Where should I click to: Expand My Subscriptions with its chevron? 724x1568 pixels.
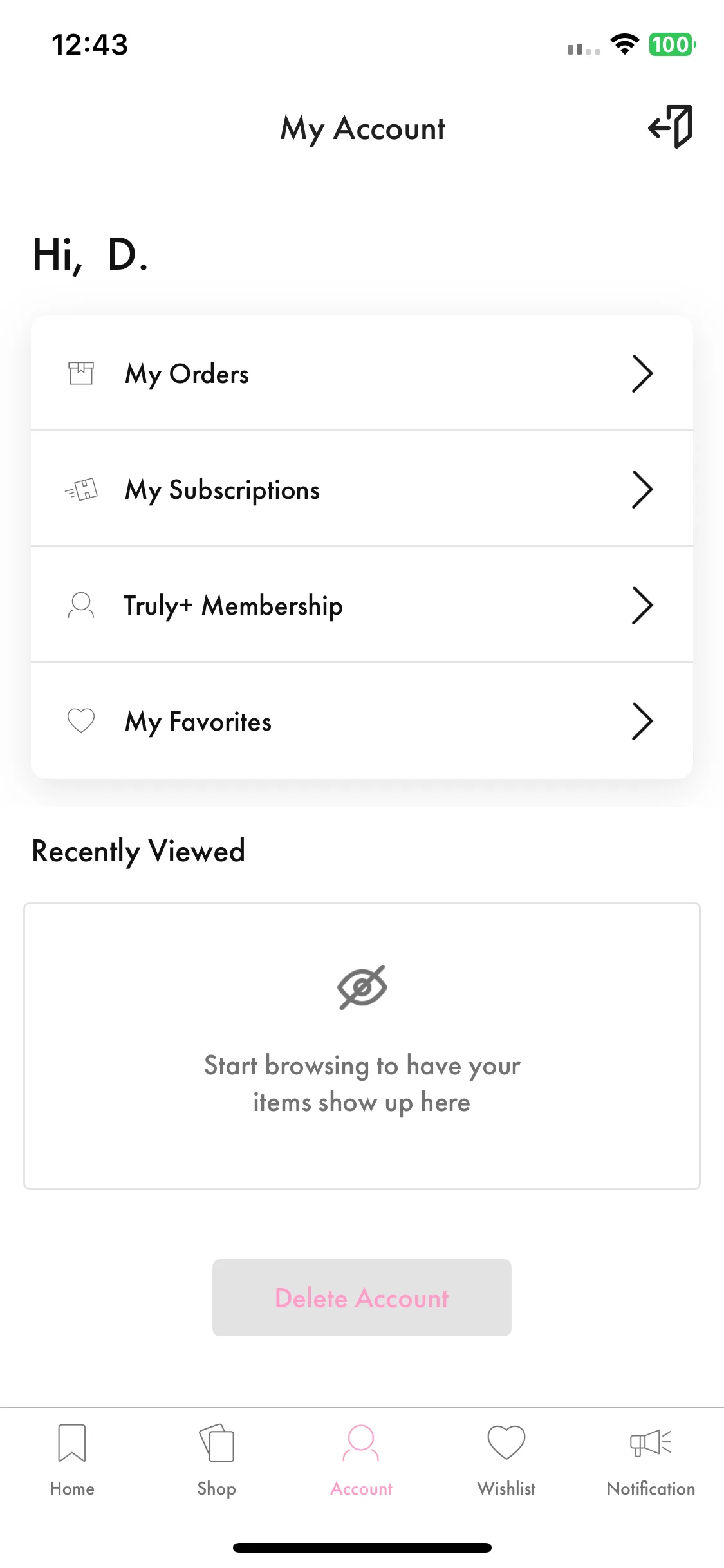pyautogui.click(x=642, y=490)
